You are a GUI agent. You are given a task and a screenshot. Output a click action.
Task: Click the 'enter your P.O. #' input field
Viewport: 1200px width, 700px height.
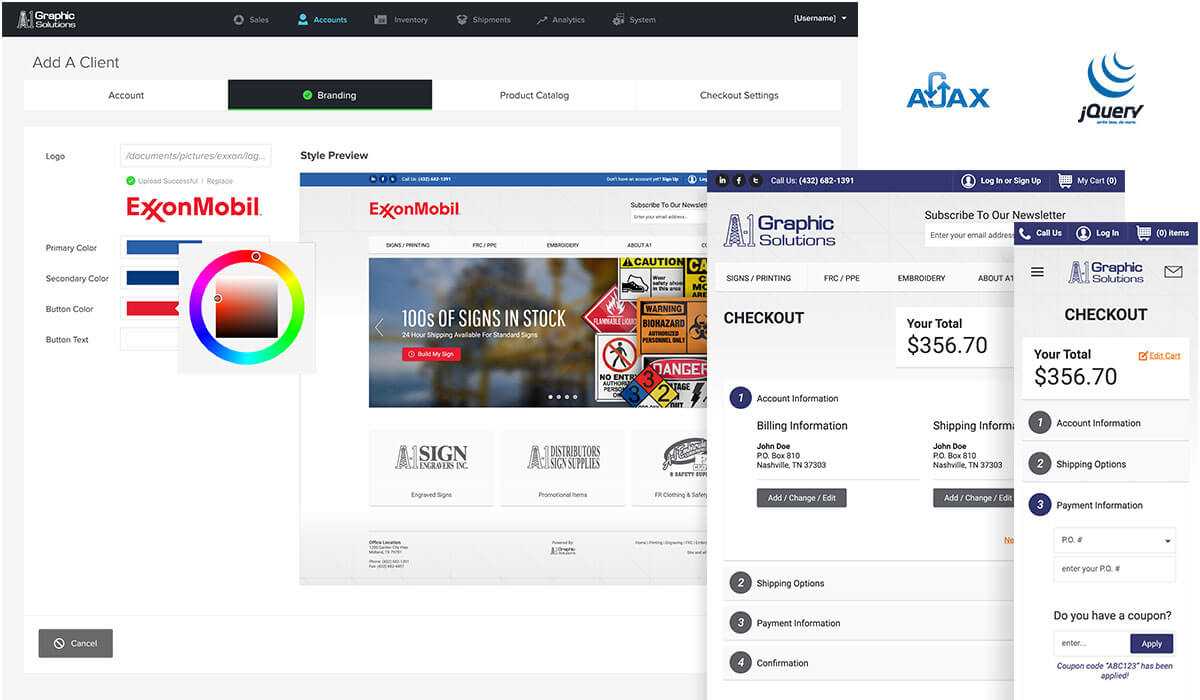(1115, 569)
